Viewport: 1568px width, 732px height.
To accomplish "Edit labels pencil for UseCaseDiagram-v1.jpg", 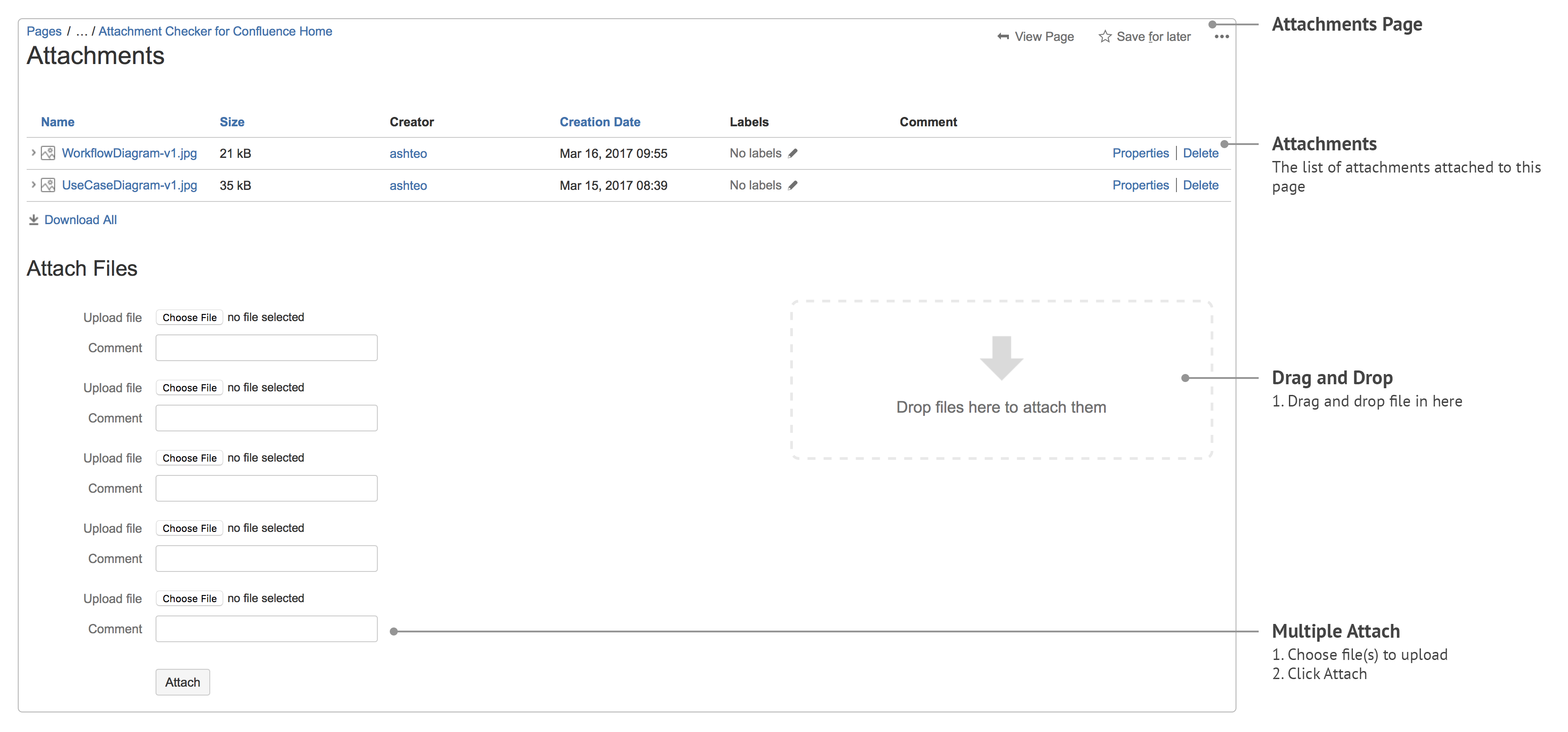I will point(792,185).
